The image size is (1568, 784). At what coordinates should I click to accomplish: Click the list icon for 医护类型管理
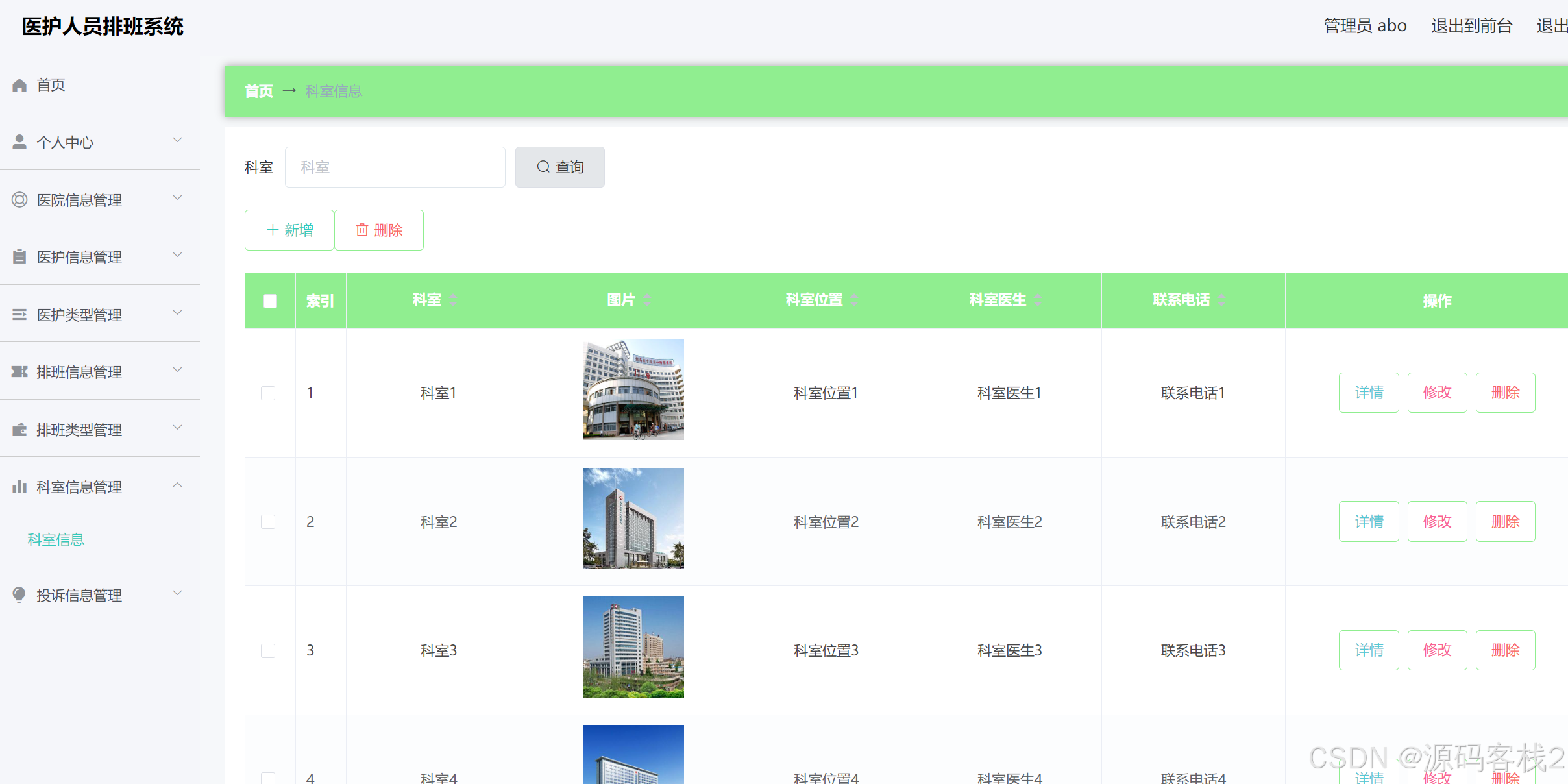tap(19, 315)
